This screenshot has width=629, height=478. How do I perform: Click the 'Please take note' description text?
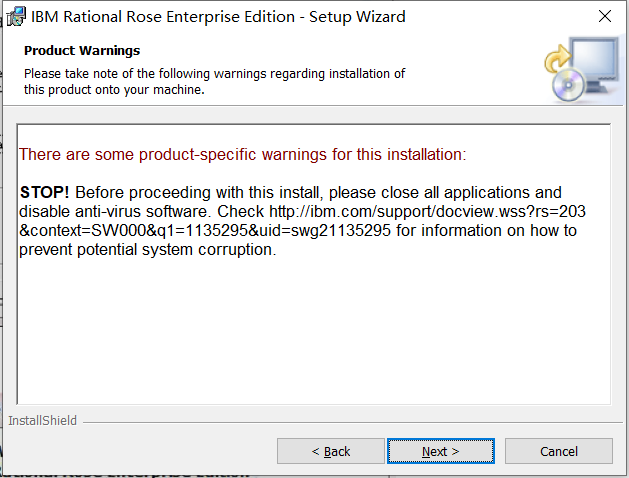pyautogui.click(x=214, y=81)
